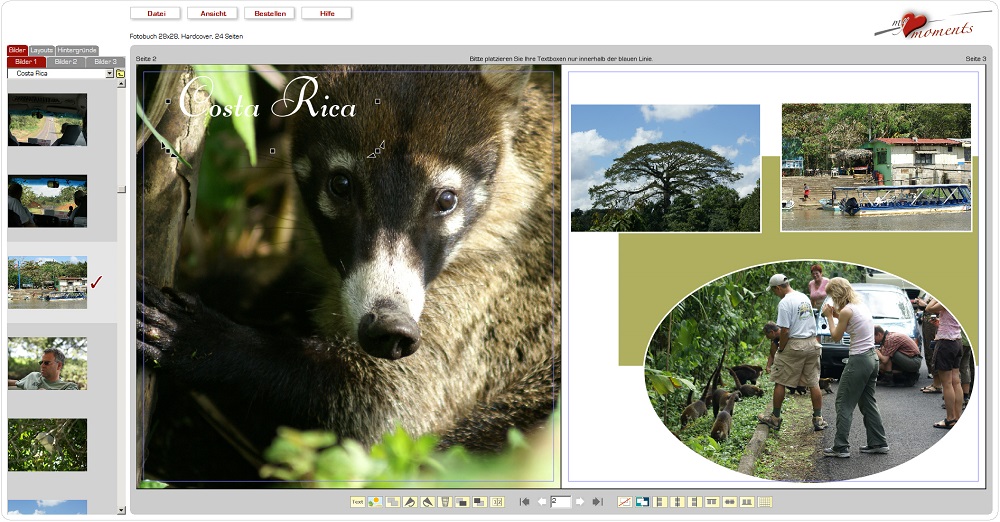
Task: Jump to the first page
Action: pos(524,502)
